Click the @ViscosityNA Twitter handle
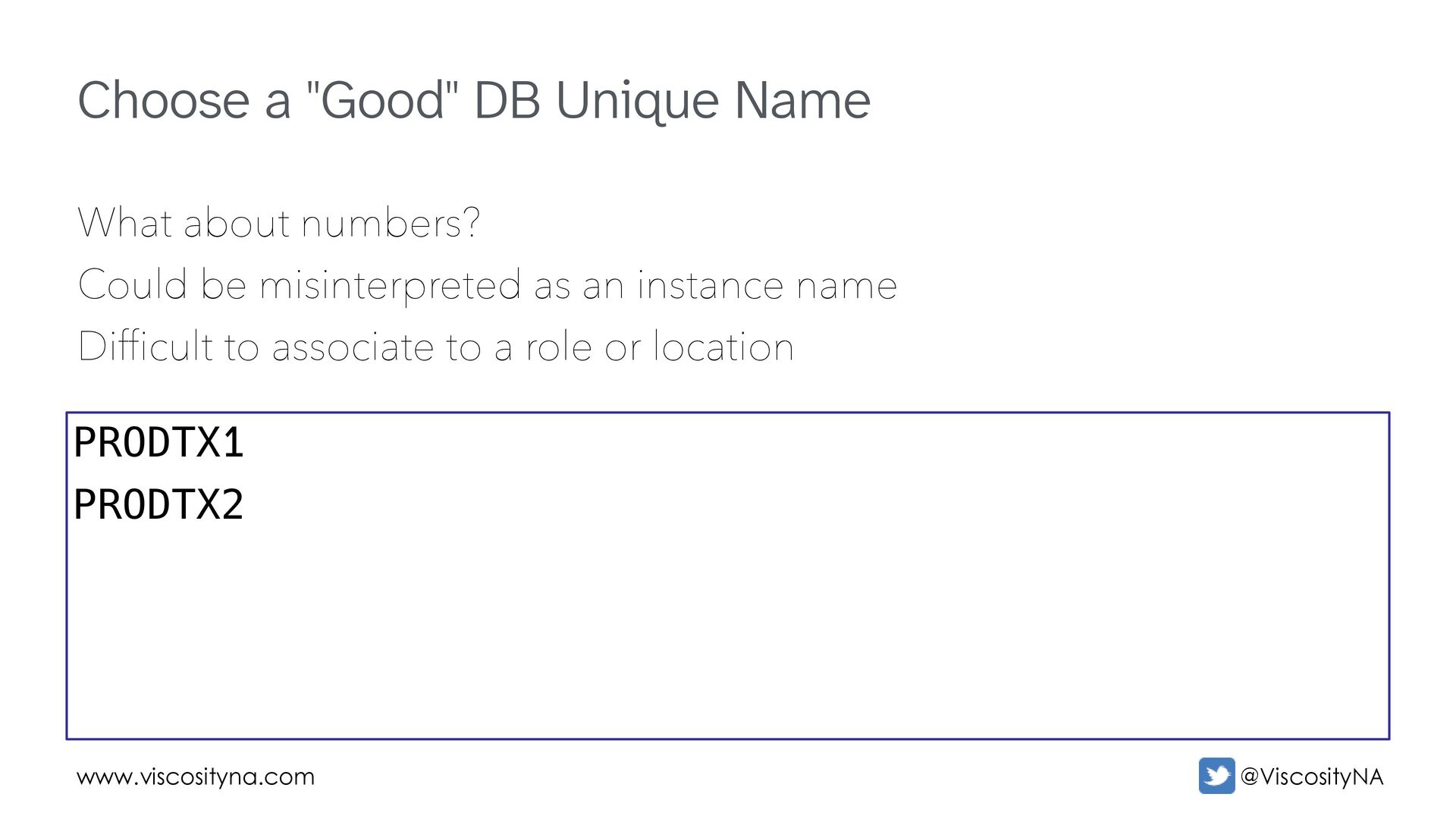The width and height of the screenshot is (1456, 819). click(x=1311, y=777)
